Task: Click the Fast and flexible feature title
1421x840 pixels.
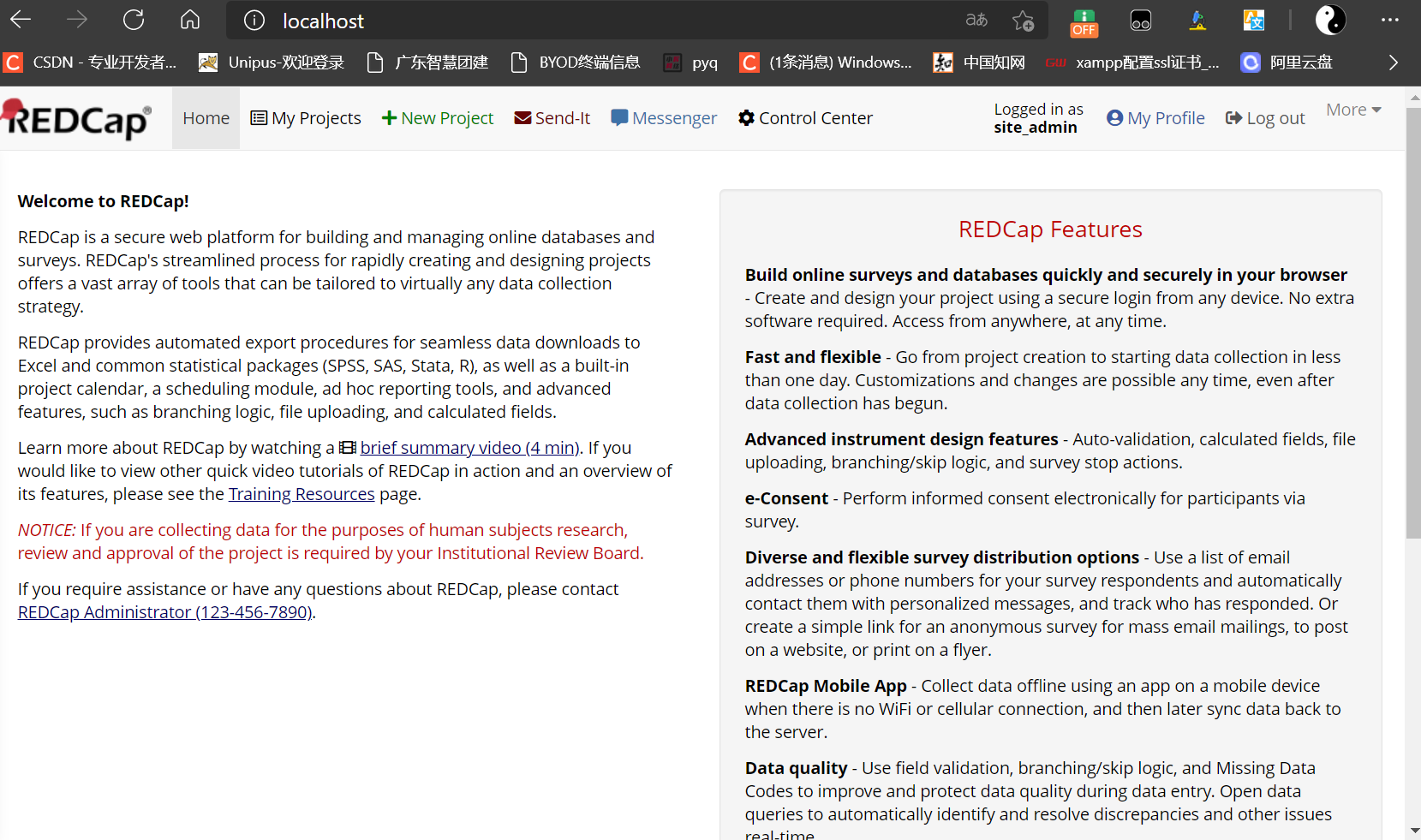Action: [x=813, y=357]
